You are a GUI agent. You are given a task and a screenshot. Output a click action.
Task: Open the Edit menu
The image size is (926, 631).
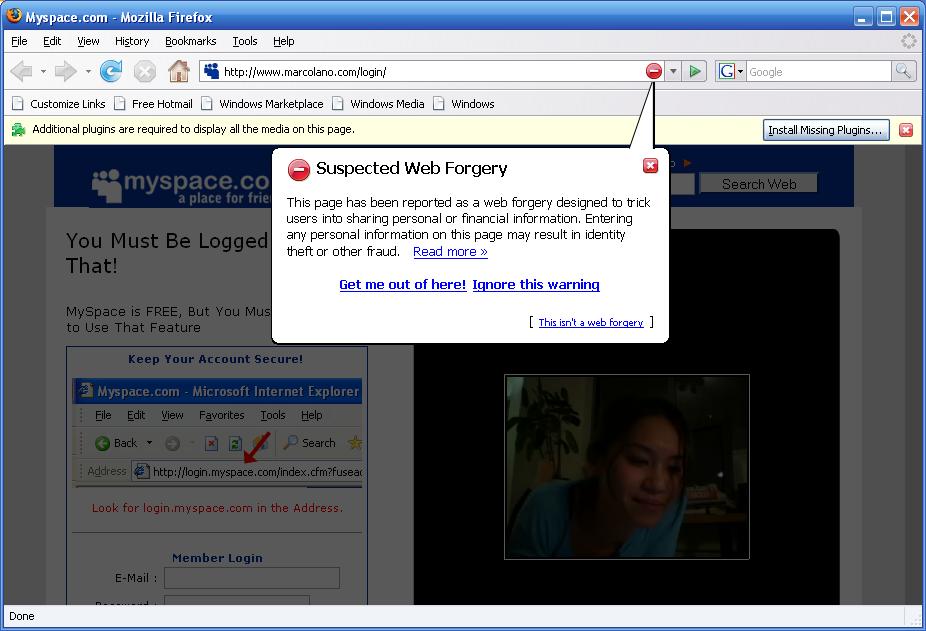pos(52,41)
